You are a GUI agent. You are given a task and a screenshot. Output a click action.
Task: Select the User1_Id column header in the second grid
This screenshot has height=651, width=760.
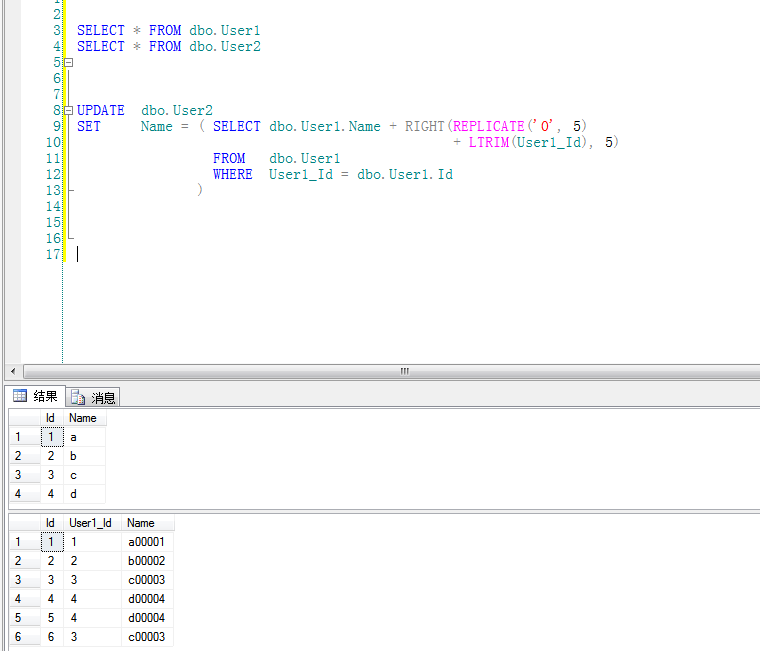(92, 523)
